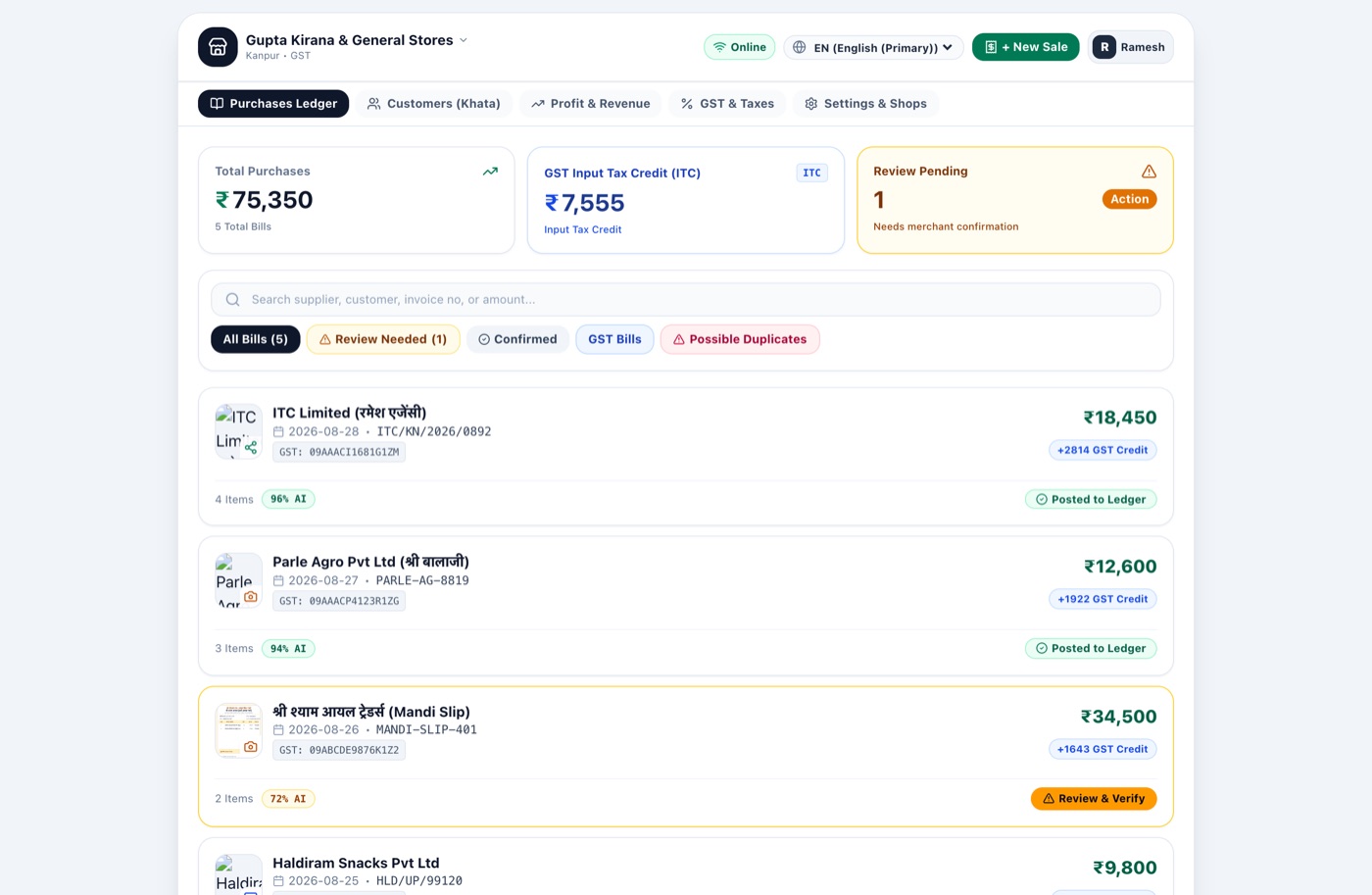Click the camera icon on Parle Agro thumbnail
Image resolution: width=1372 pixels, height=895 pixels.
[251, 597]
